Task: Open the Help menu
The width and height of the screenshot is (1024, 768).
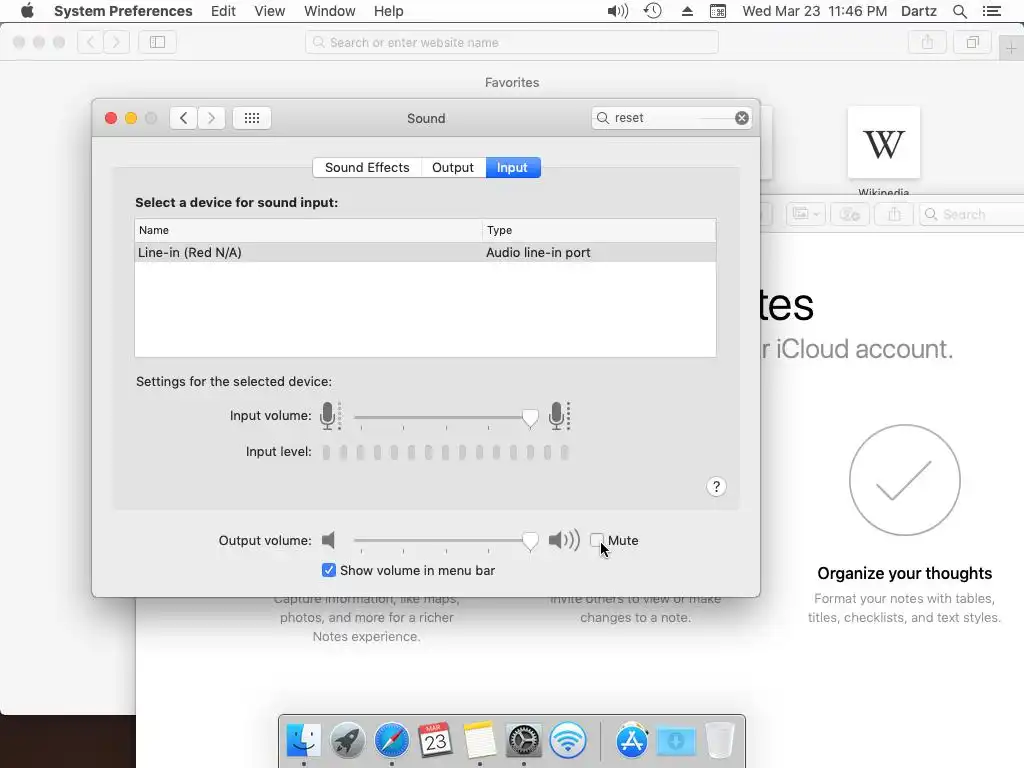Action: click(x=389, y=11)
